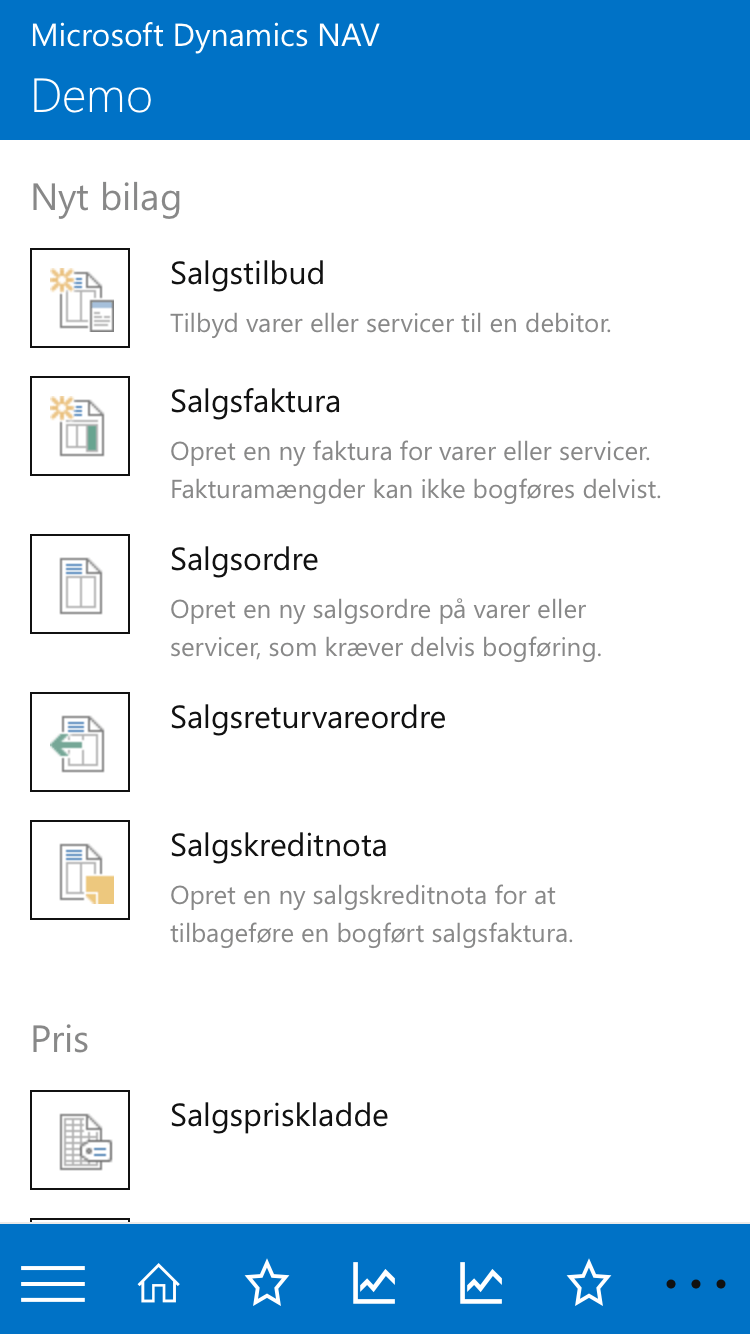The width and height of the screenshot is (750, 1334).
Task: Select the Salgsfaktura title text
Action: (255, 402)
